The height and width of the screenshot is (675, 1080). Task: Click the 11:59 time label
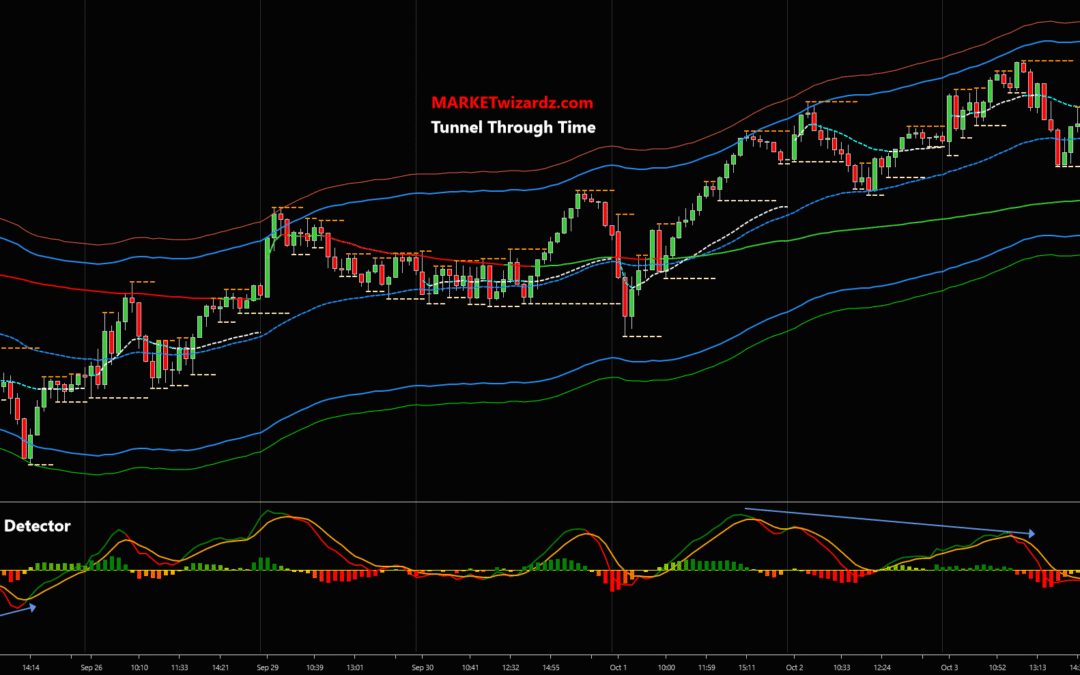(706, 667)
